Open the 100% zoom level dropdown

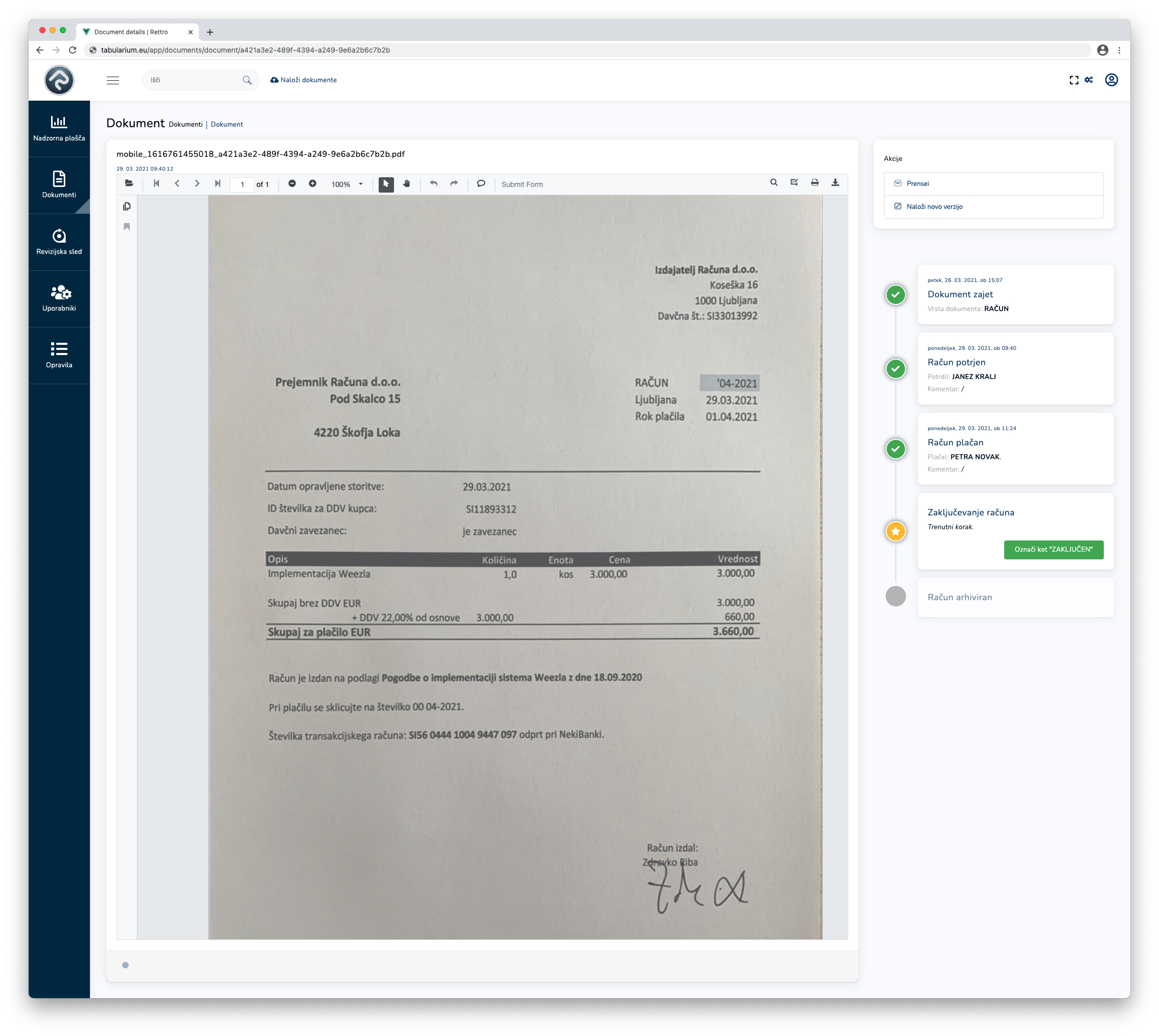tap(347, 184)
